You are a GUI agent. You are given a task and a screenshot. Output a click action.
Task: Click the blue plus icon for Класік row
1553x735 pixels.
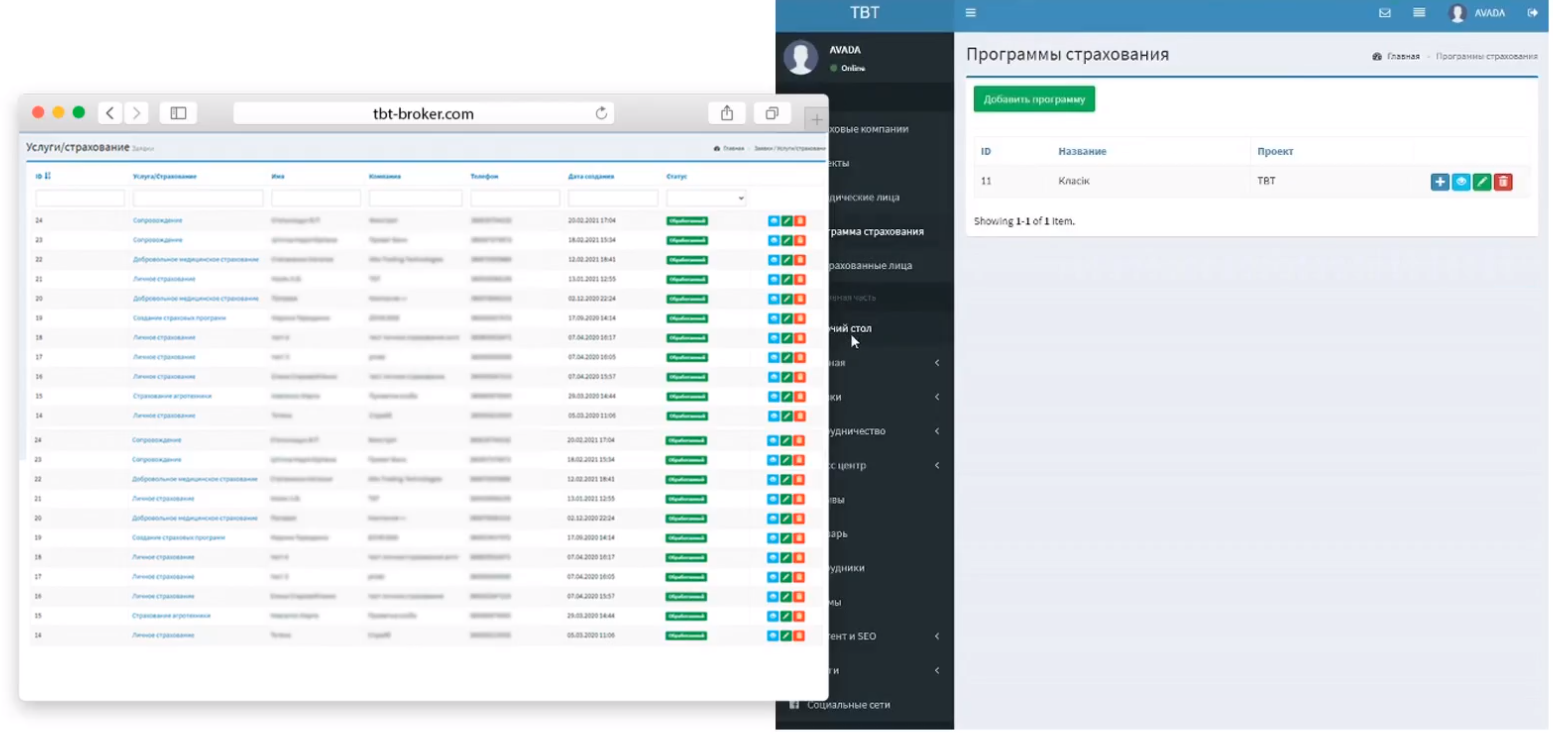click(1440, 182)
